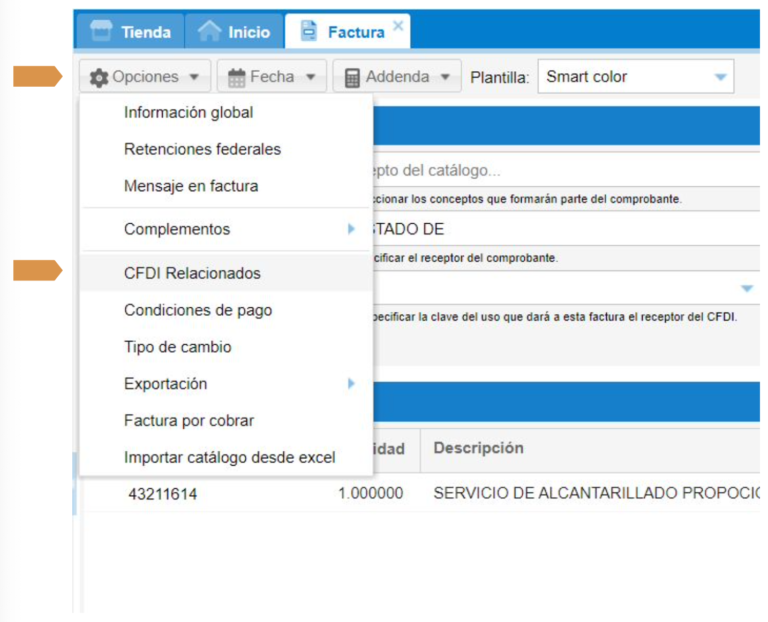This screenshot has width=768, height=622.
Task: Choose Condiciones de pago menu item
Action: coord(198,310)
